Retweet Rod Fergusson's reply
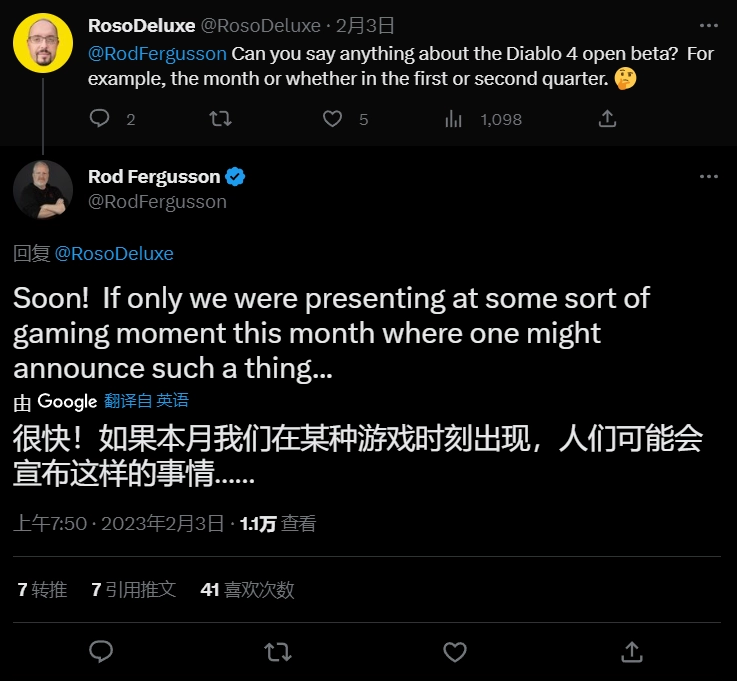The image size is (737, 681). click(x=277, y=652)
